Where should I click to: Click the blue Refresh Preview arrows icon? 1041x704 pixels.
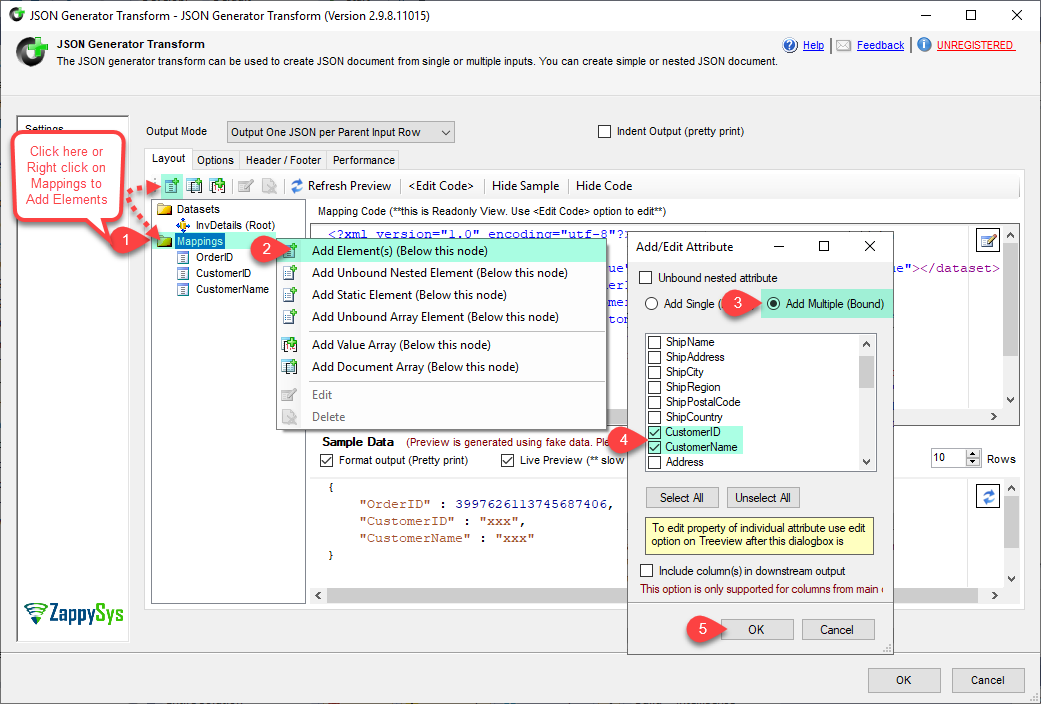tap(297, 186)
